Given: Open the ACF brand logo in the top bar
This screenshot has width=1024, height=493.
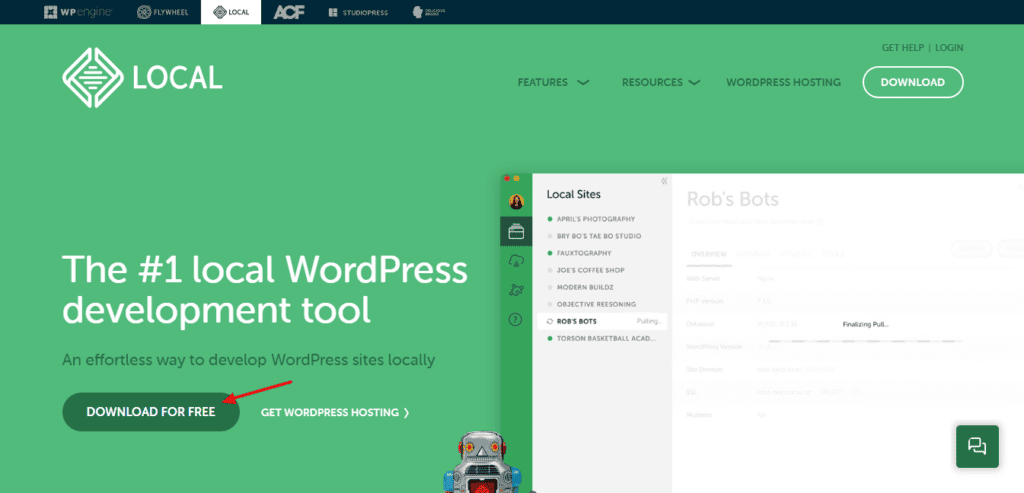Looking at the screenshot, I should pos(289,12).
